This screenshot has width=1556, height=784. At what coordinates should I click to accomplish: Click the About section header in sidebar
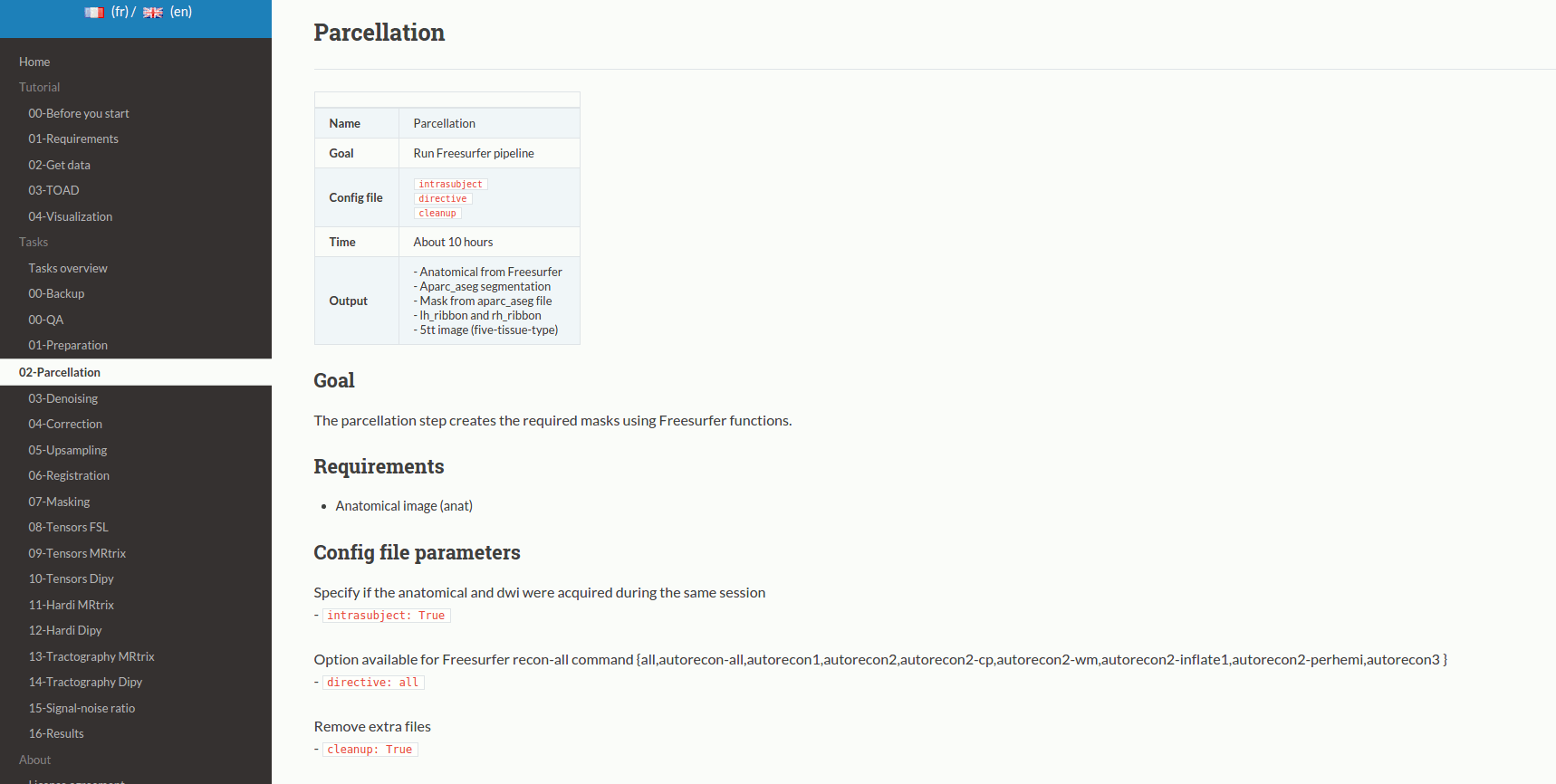click(35, 760)
